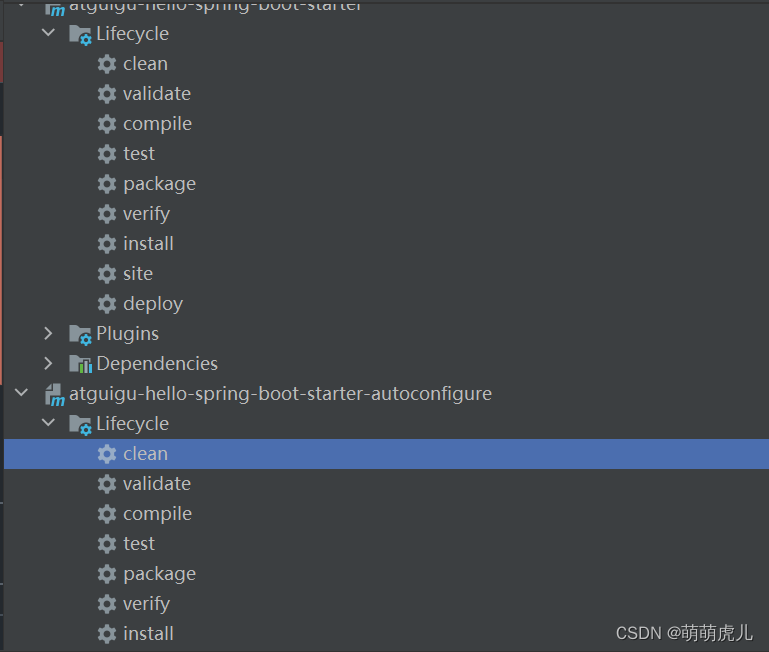Click the gear icon beside first validate goal
Viewport: 769px width, 652px height.
107,94
